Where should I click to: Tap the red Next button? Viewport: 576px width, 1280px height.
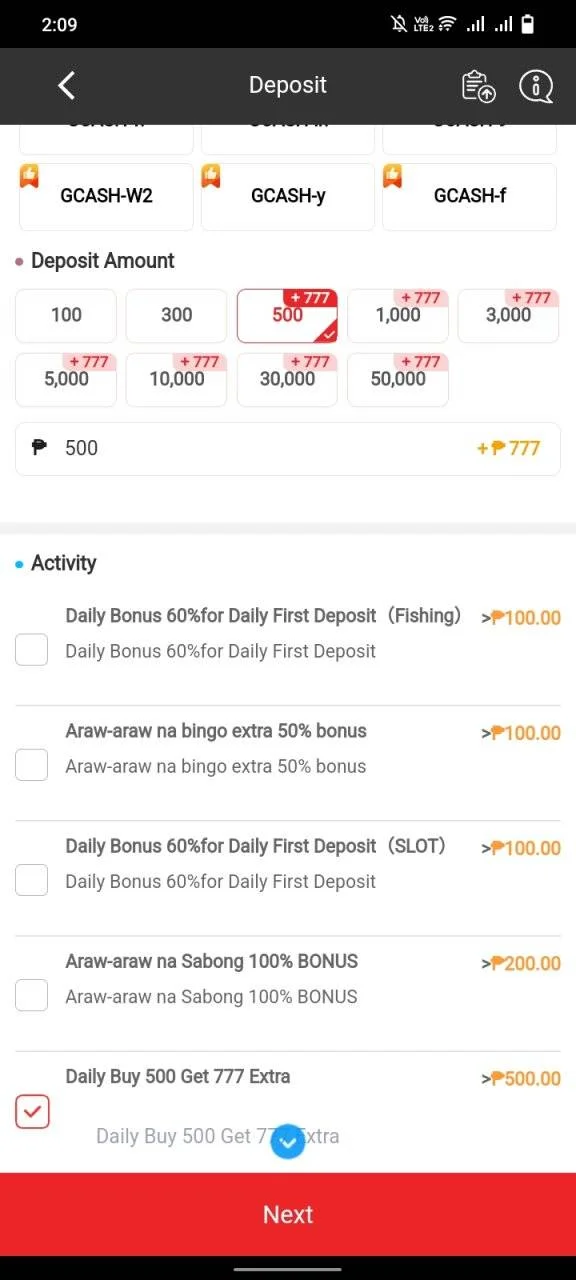(x=288, y=1214)
